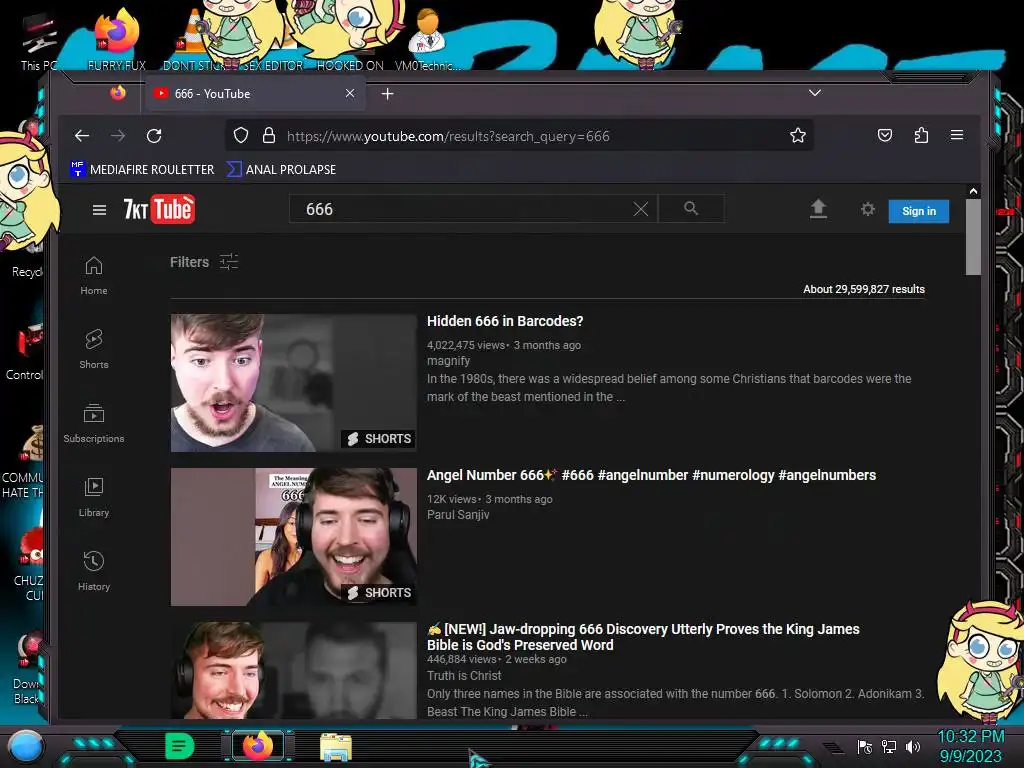
Task: Click the page URL in address bar
Action: [448, 136]
